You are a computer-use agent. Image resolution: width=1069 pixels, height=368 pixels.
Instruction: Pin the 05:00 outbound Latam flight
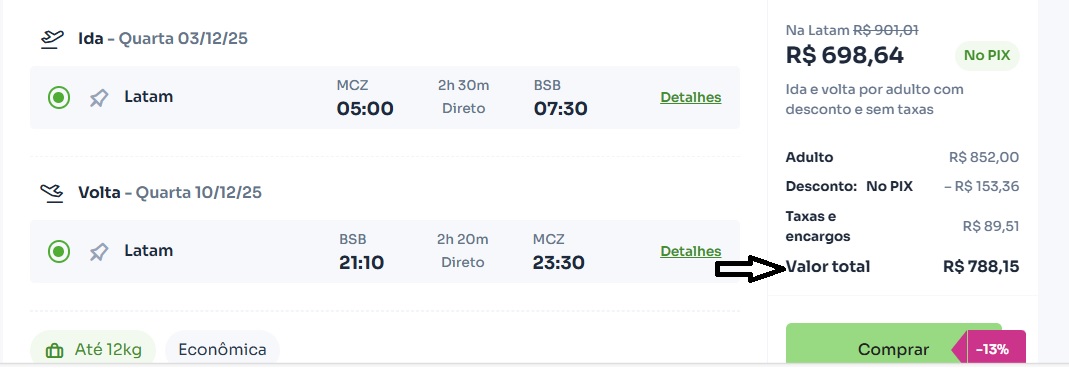click(99, 98)
